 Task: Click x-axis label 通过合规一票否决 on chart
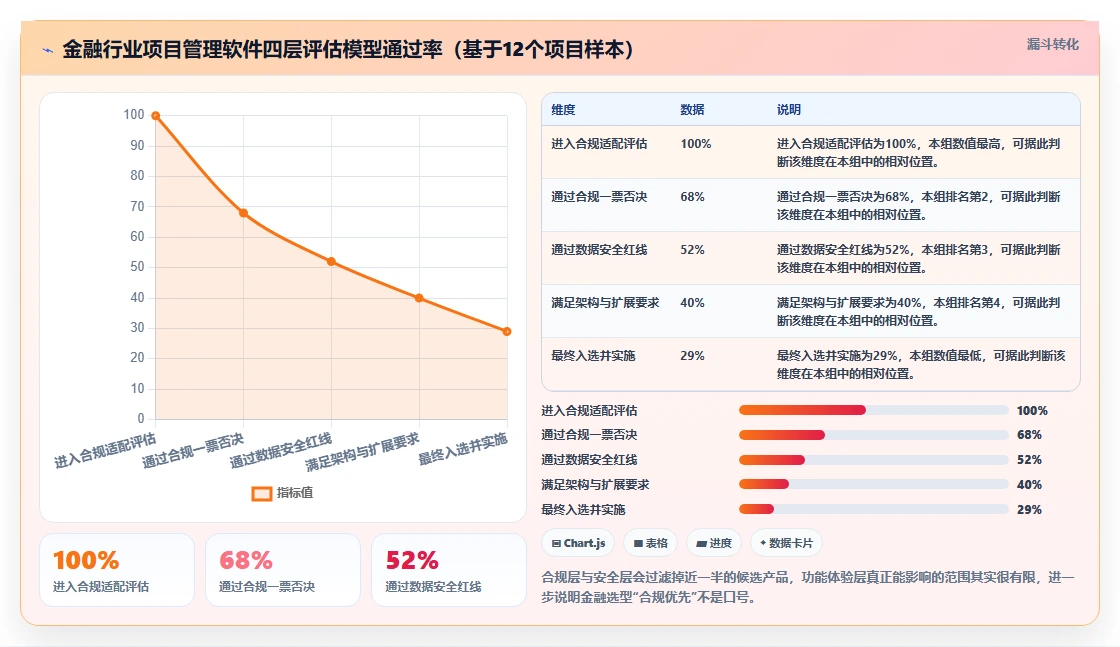[x=193, y=451]
